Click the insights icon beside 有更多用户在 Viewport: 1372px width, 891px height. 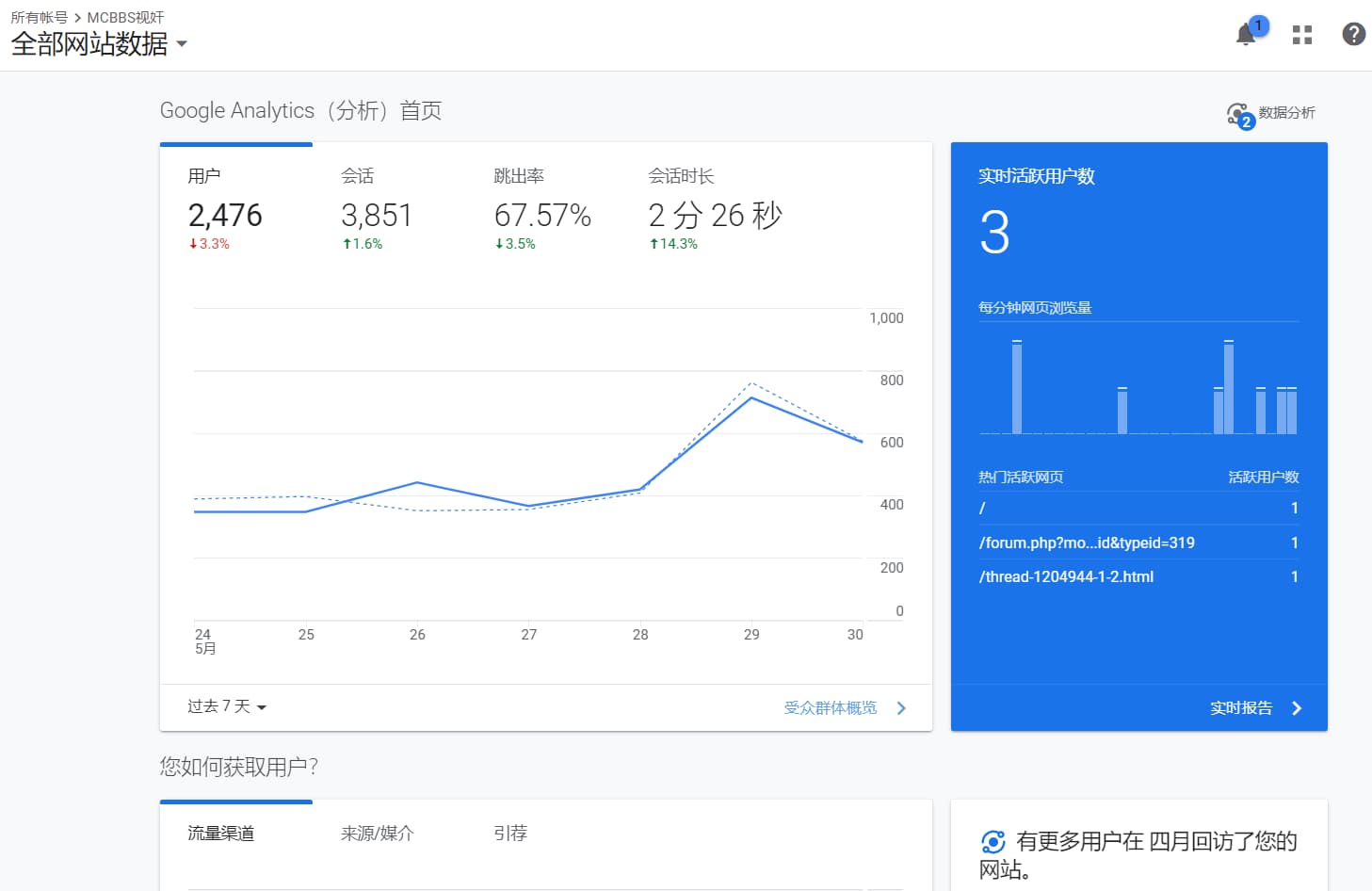[993, 841]
